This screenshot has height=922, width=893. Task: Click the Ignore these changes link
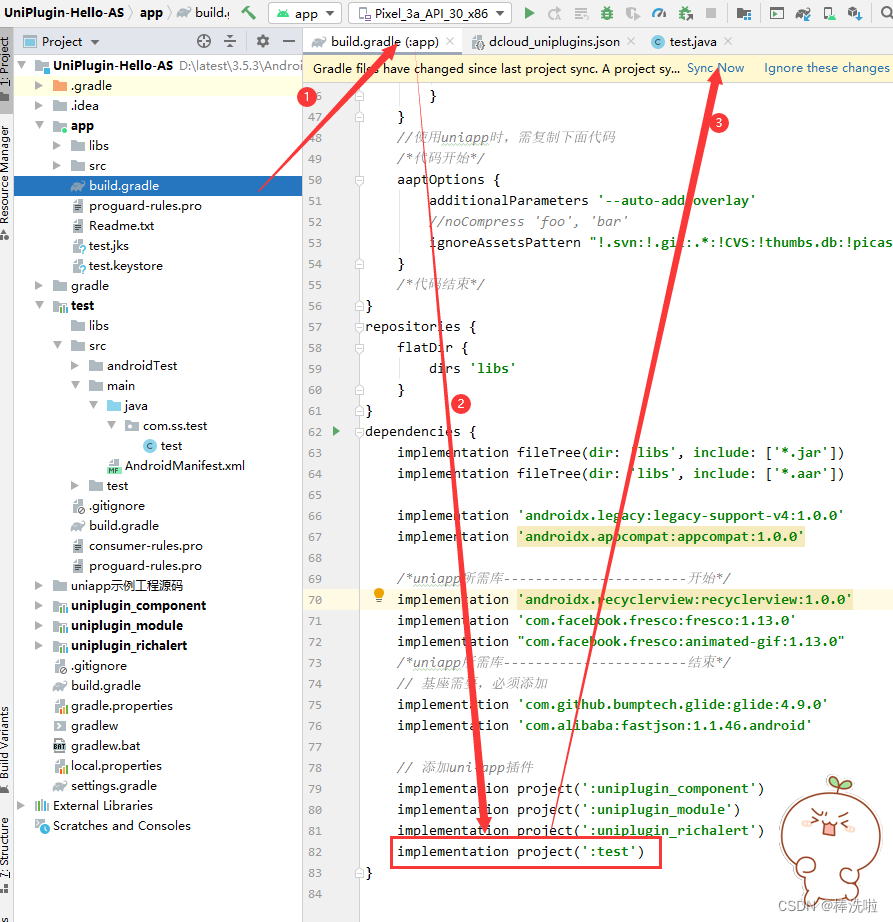tap(826, 68)
